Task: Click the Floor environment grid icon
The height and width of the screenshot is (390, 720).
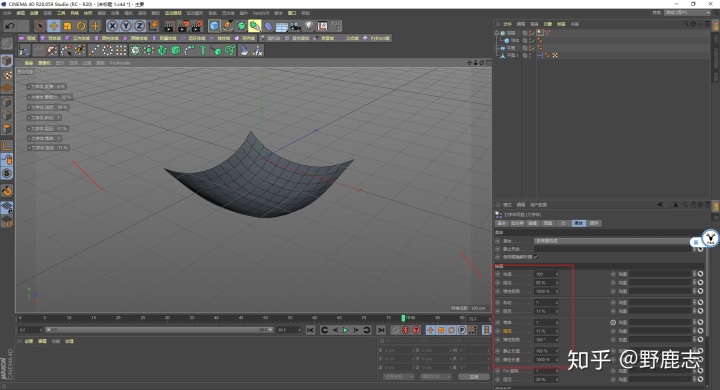Action: click(281, 26)
